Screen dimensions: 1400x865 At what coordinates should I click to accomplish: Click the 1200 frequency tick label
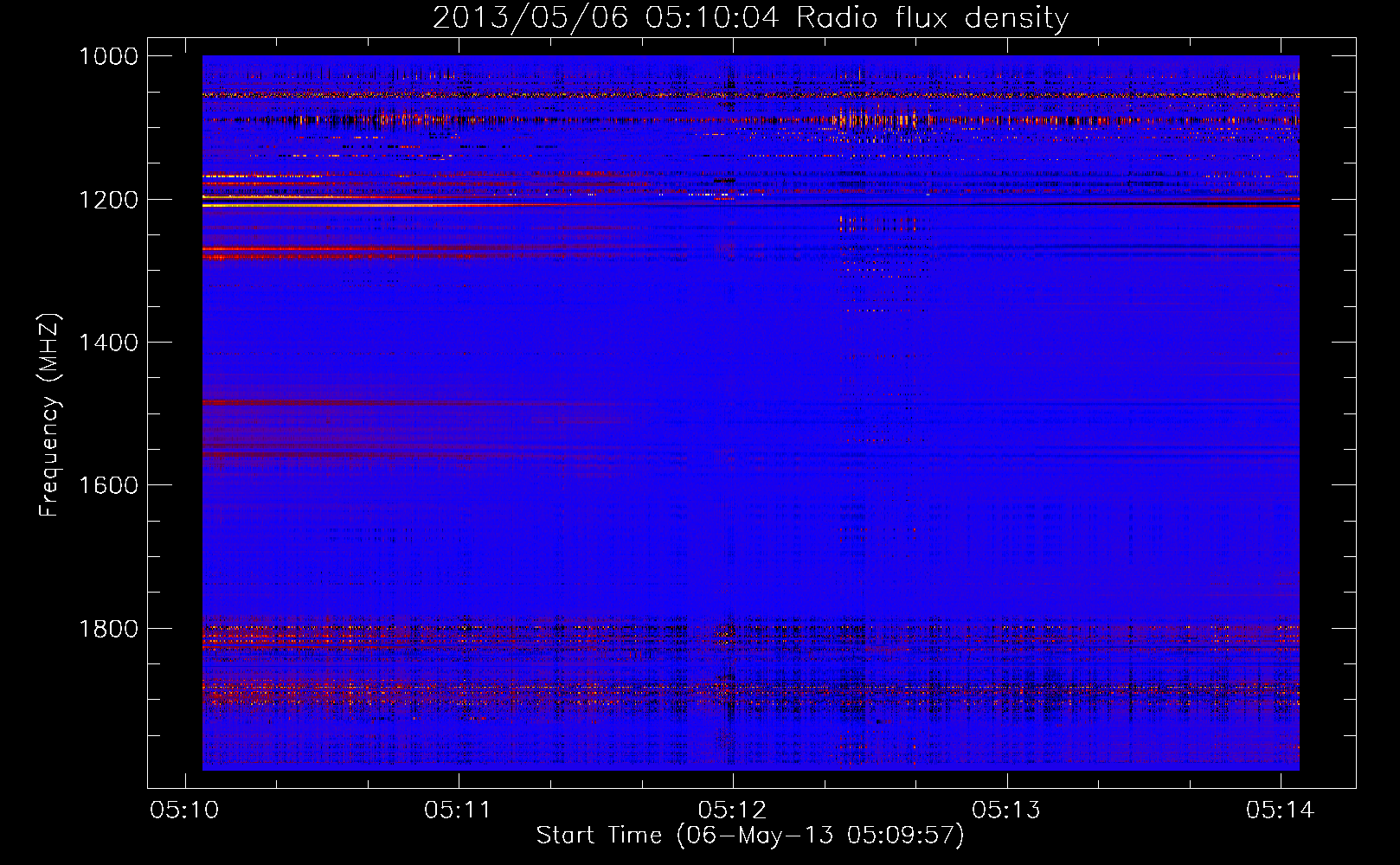[108, 200]
